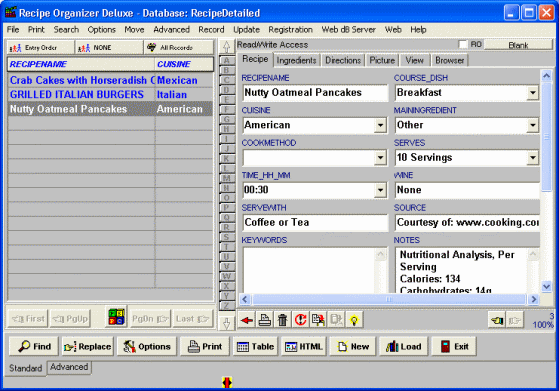559x391 pixels.
Task: Expand the CUISINE American dropdown
Action: point(380,125)
